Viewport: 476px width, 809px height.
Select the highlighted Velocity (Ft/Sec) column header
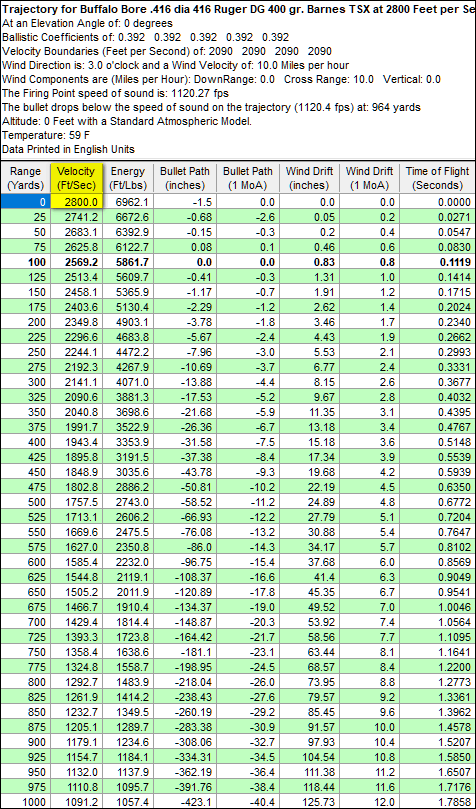pyautogui.click(x=78, y=178)
